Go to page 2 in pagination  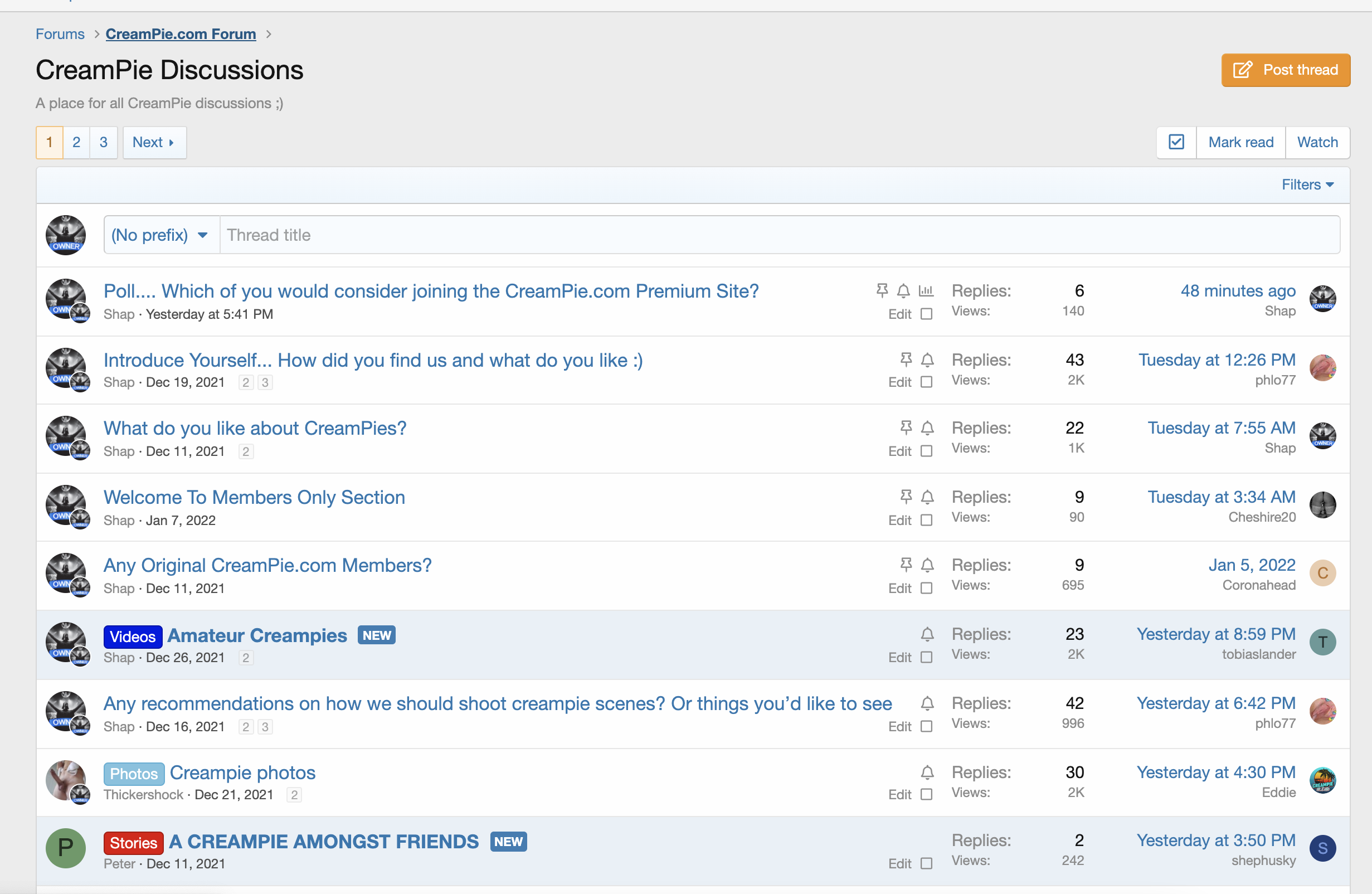click(76, 142)
